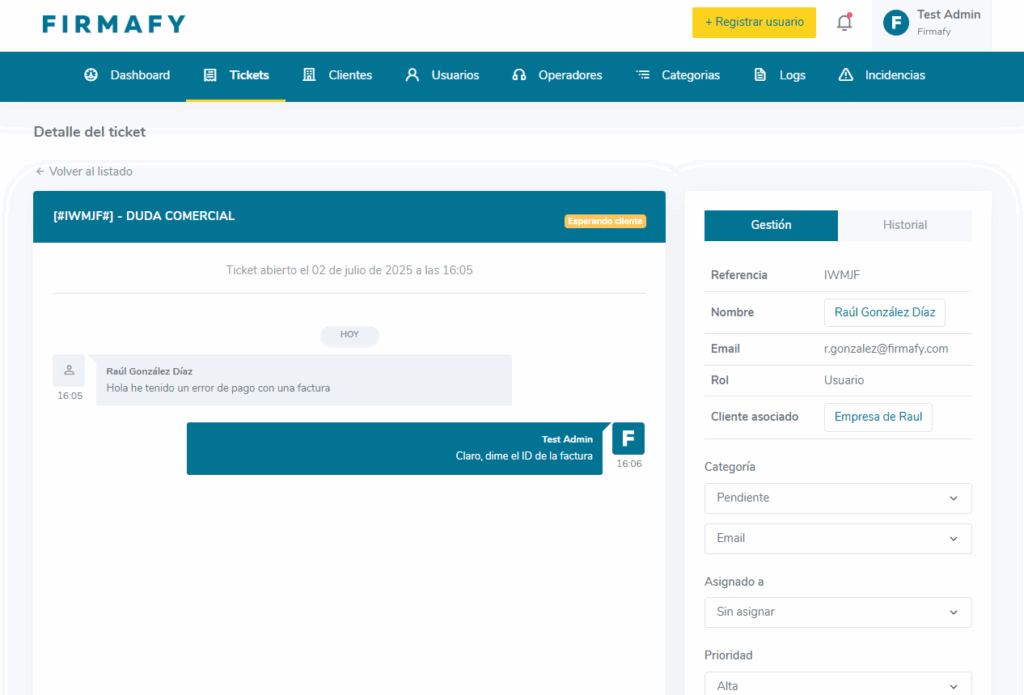The image size is (1024, 695).
Task: Open the Sin asignar assignee dropdown
Action: click(x=837, y=612)
